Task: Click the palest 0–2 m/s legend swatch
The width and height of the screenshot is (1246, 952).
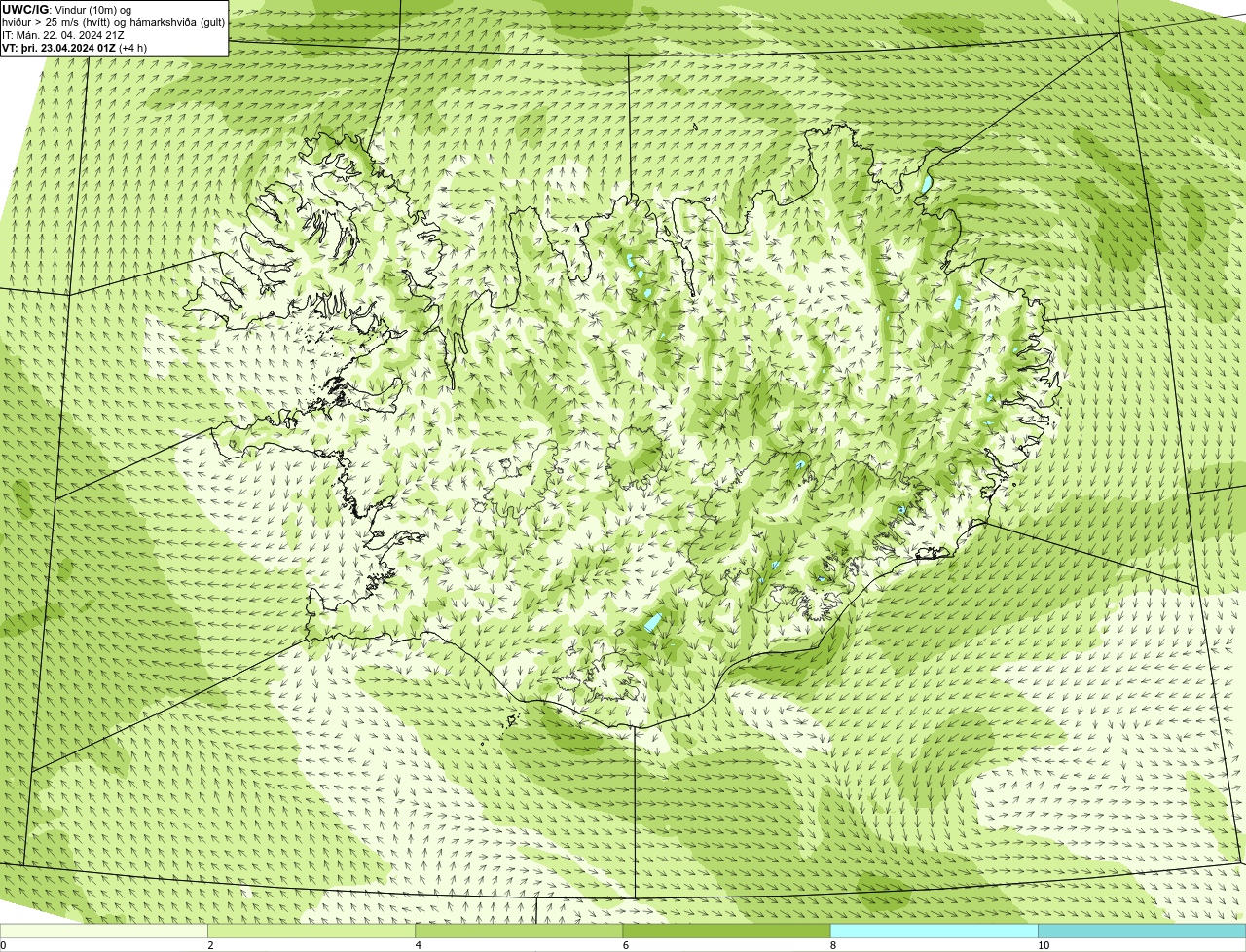Action: (x=104, y=932)
